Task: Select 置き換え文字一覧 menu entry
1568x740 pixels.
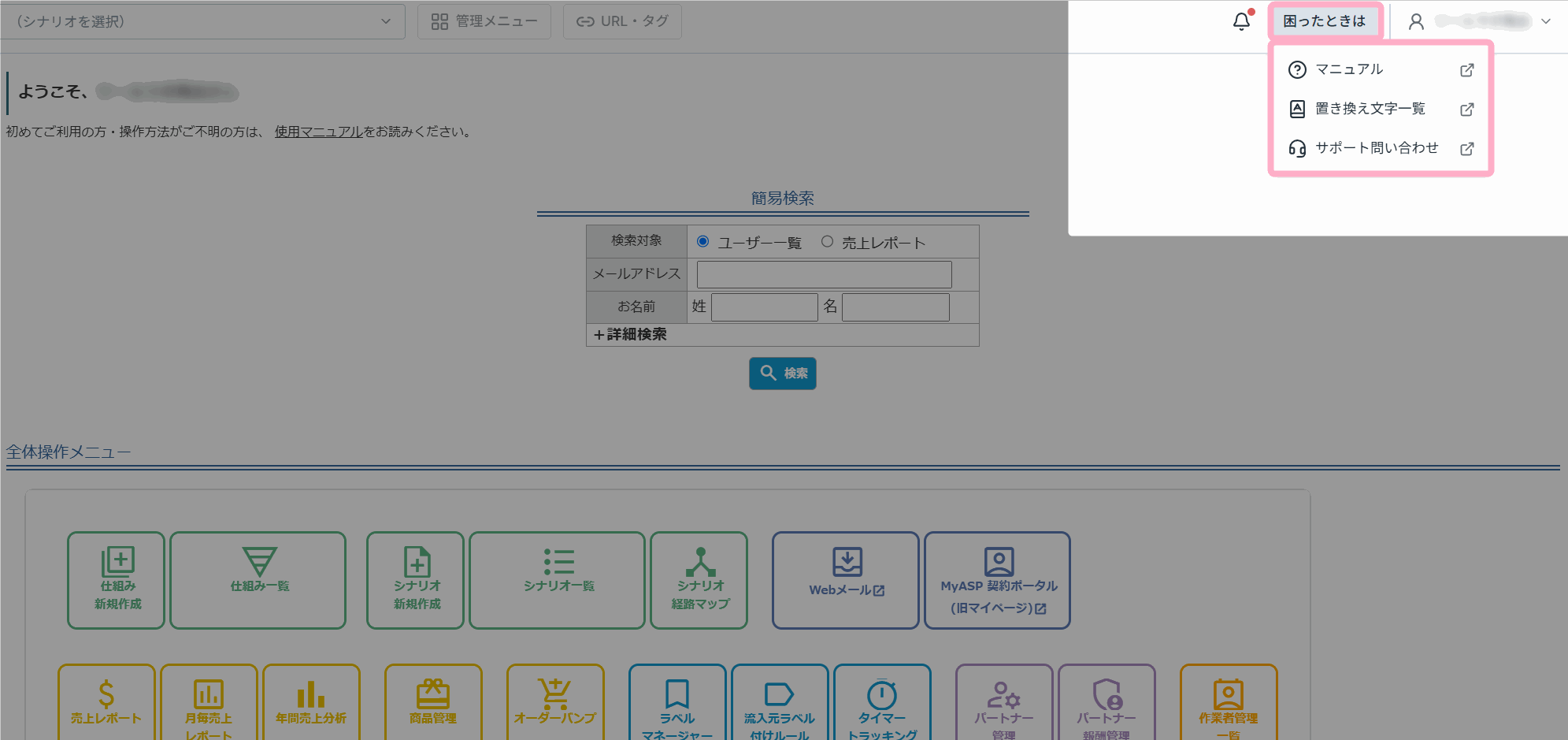Action: click(1381, 109)
